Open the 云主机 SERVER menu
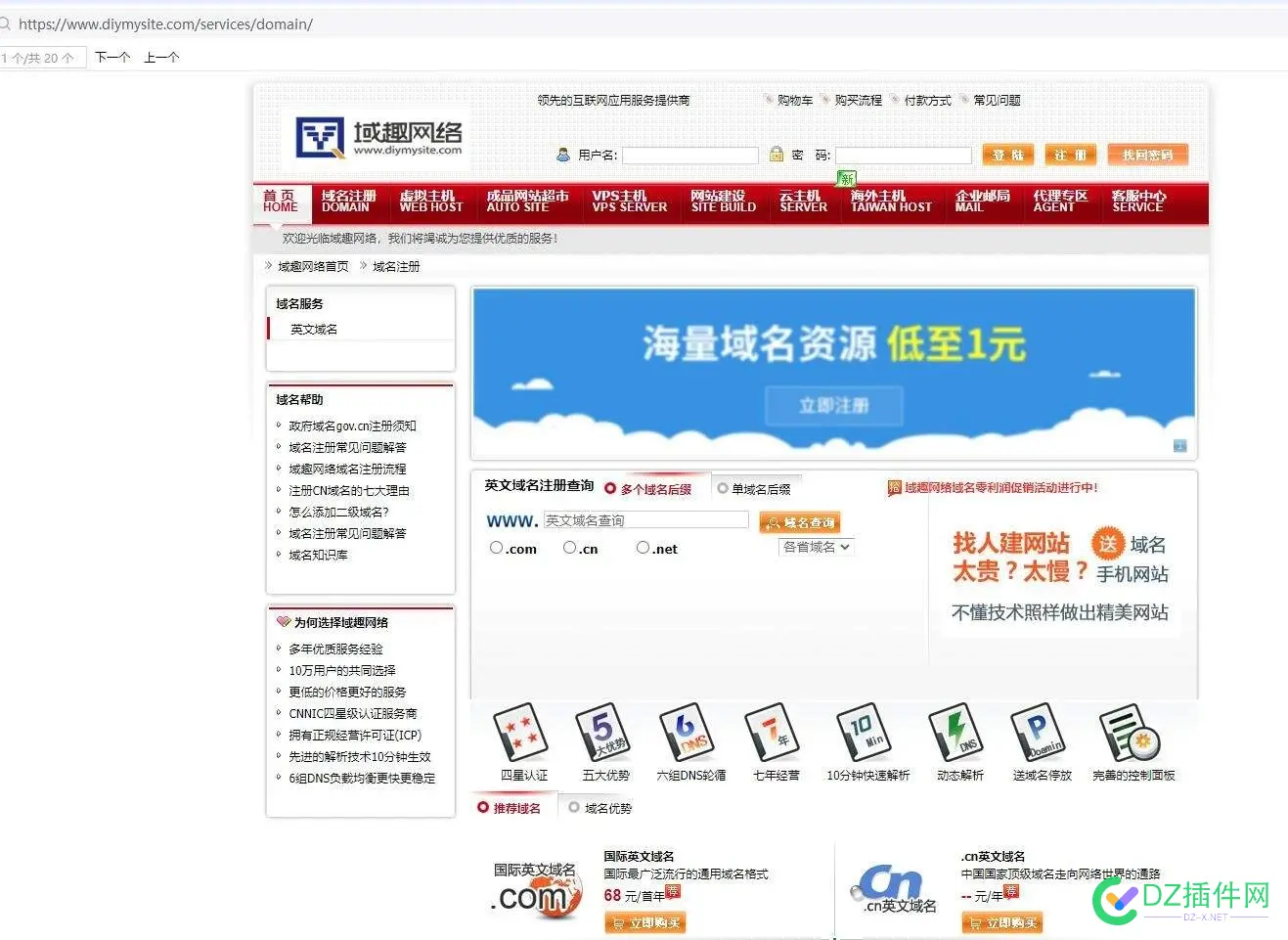Screen dimensions: 1288x940 click(x=803, y=201)
